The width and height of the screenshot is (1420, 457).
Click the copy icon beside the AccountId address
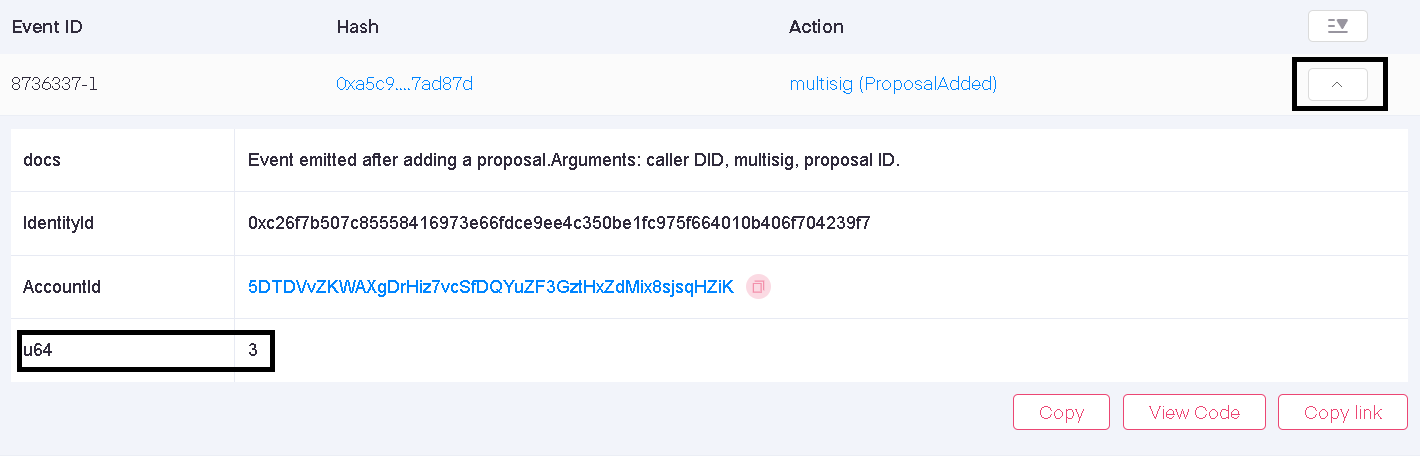pyautogui.click(x=759, y=287)
